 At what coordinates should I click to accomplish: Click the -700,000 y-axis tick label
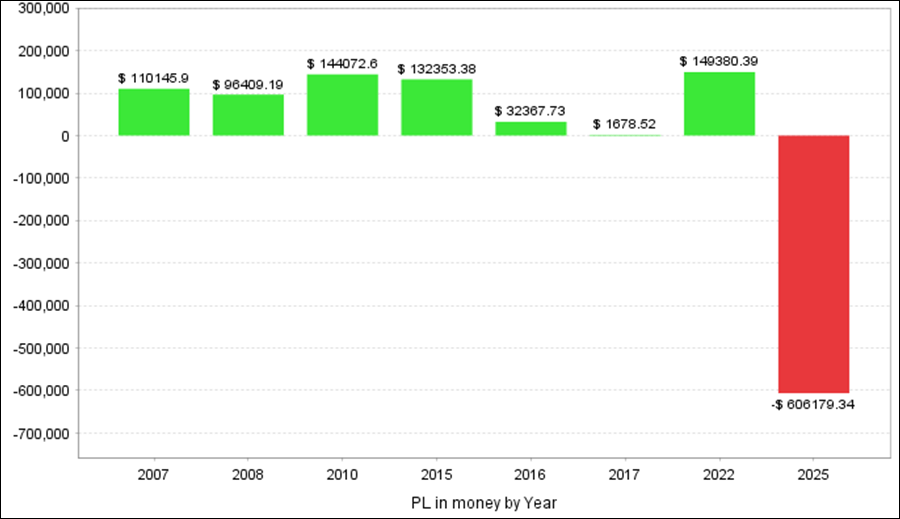[x=37, y=434]
